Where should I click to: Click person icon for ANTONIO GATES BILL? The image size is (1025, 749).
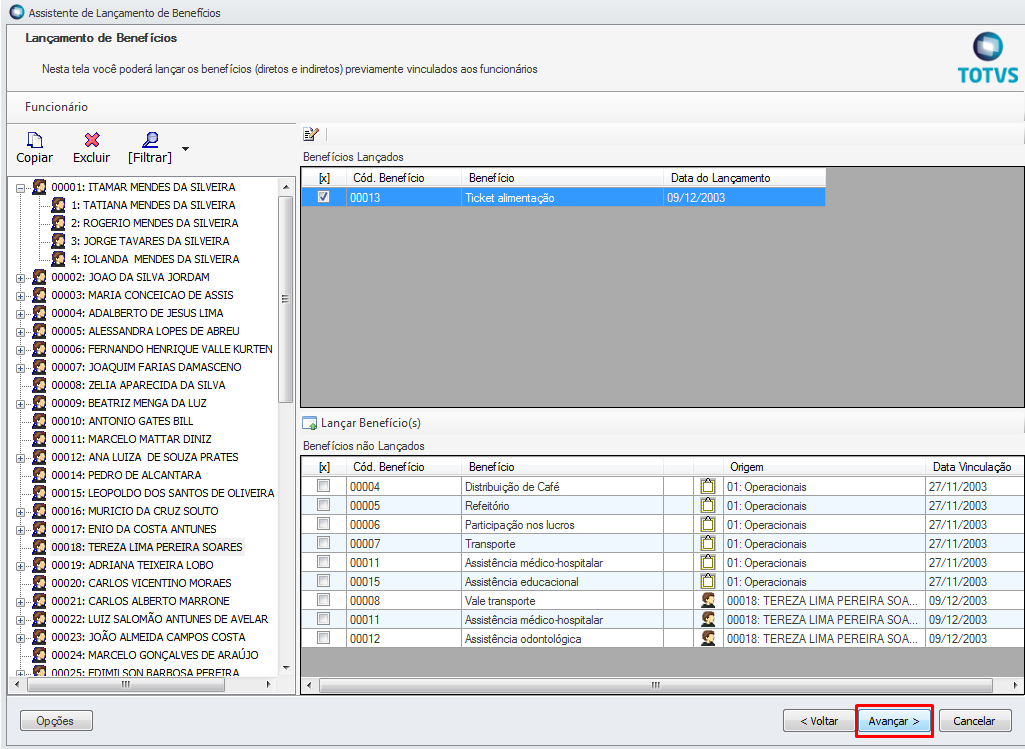[x=40, y=421]
